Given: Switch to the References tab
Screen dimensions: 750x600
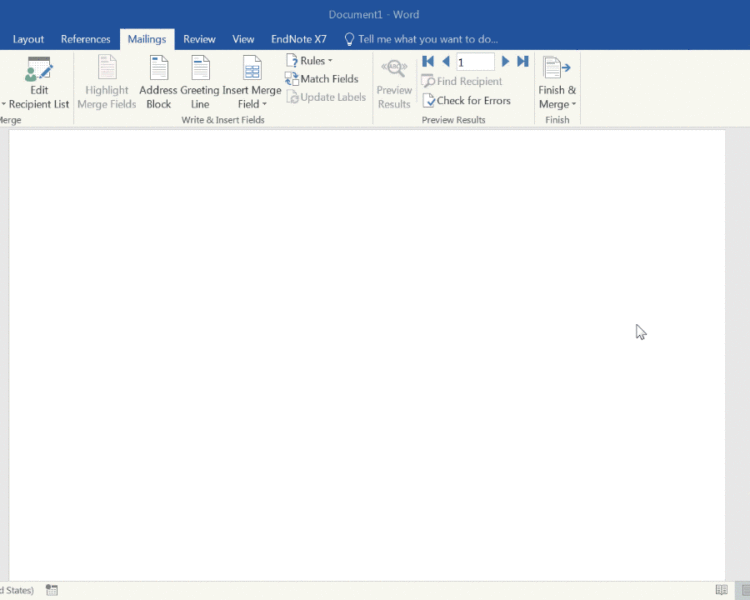Looking at the screenshot, I should click(86, 39).
